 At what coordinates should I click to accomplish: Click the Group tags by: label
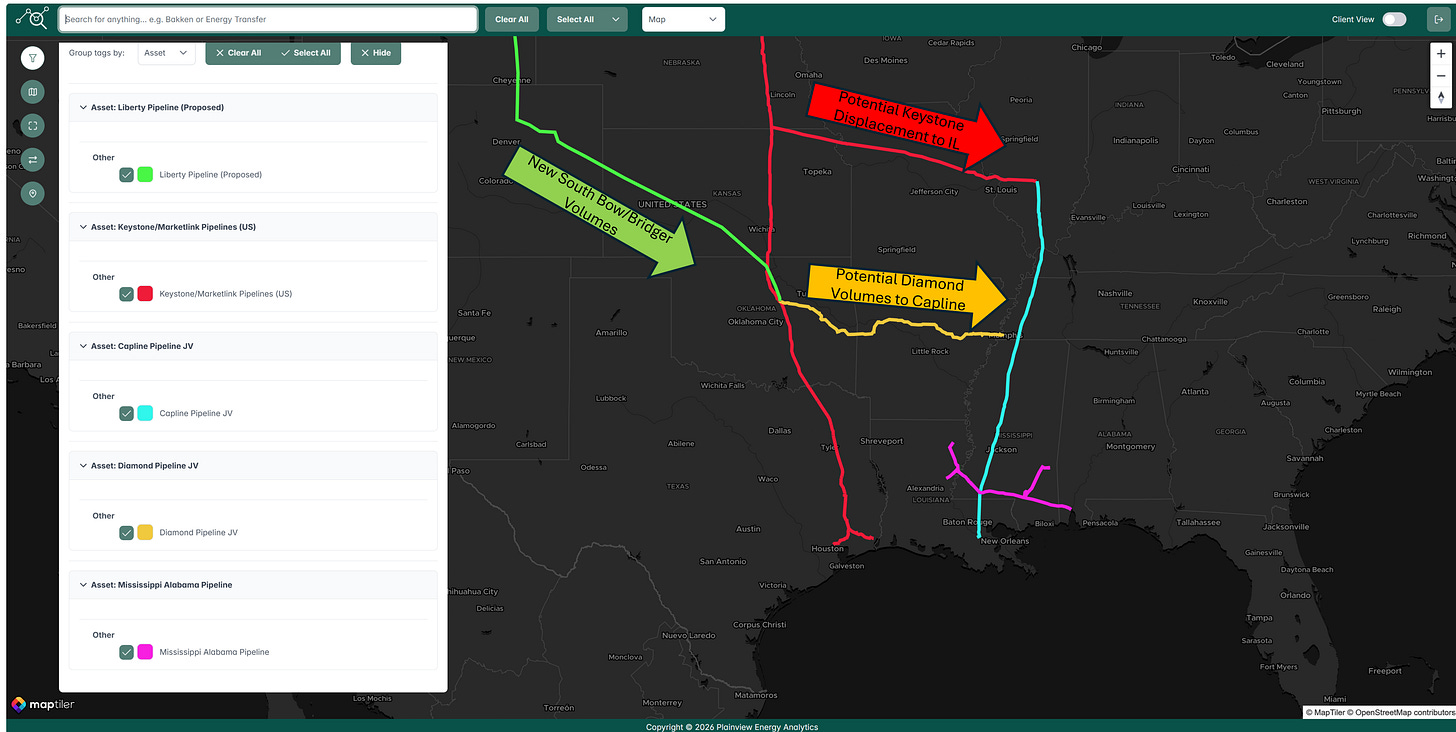pyautogui.click(x=97, y=53)
